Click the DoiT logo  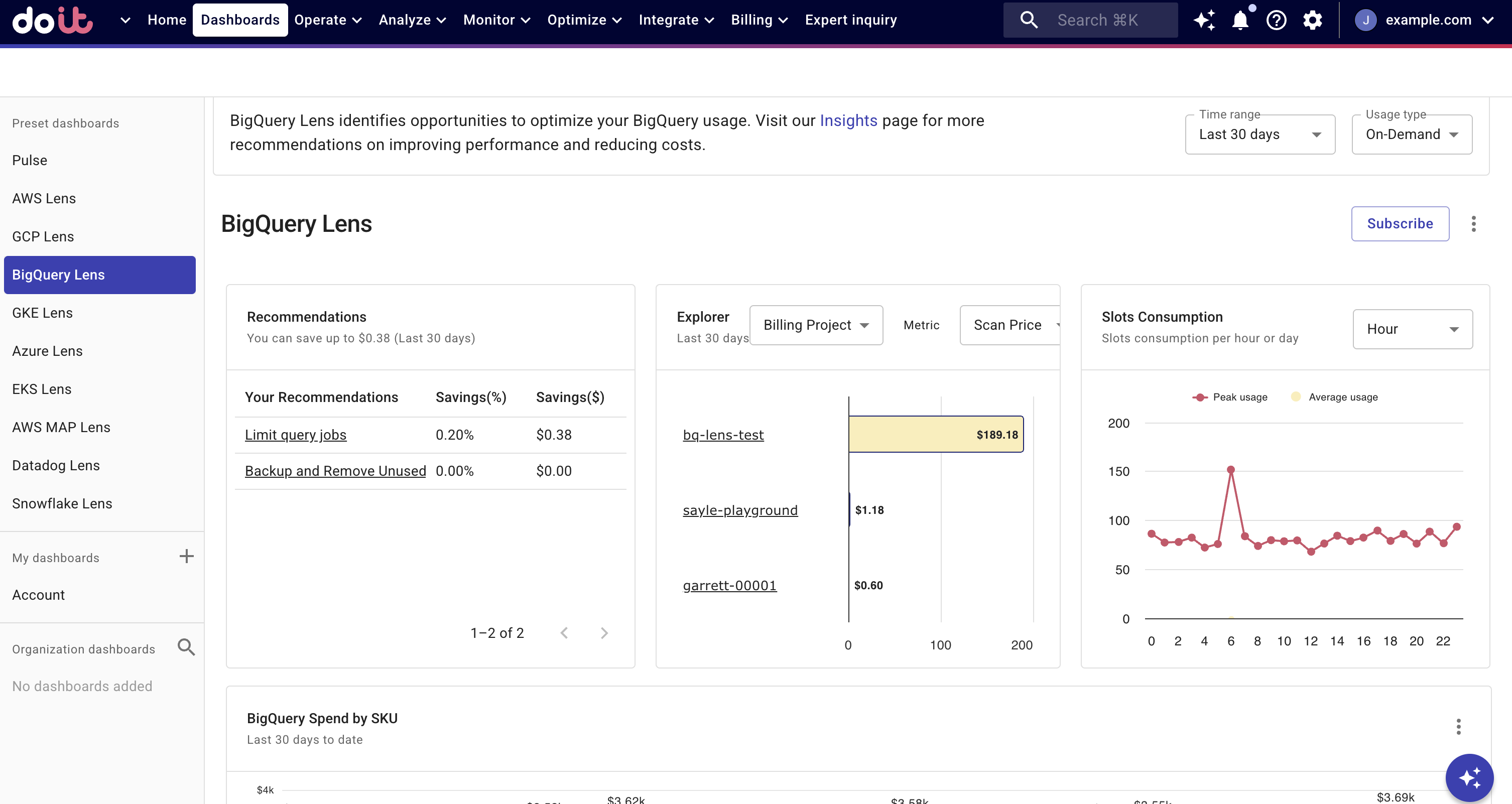[52, 20]
